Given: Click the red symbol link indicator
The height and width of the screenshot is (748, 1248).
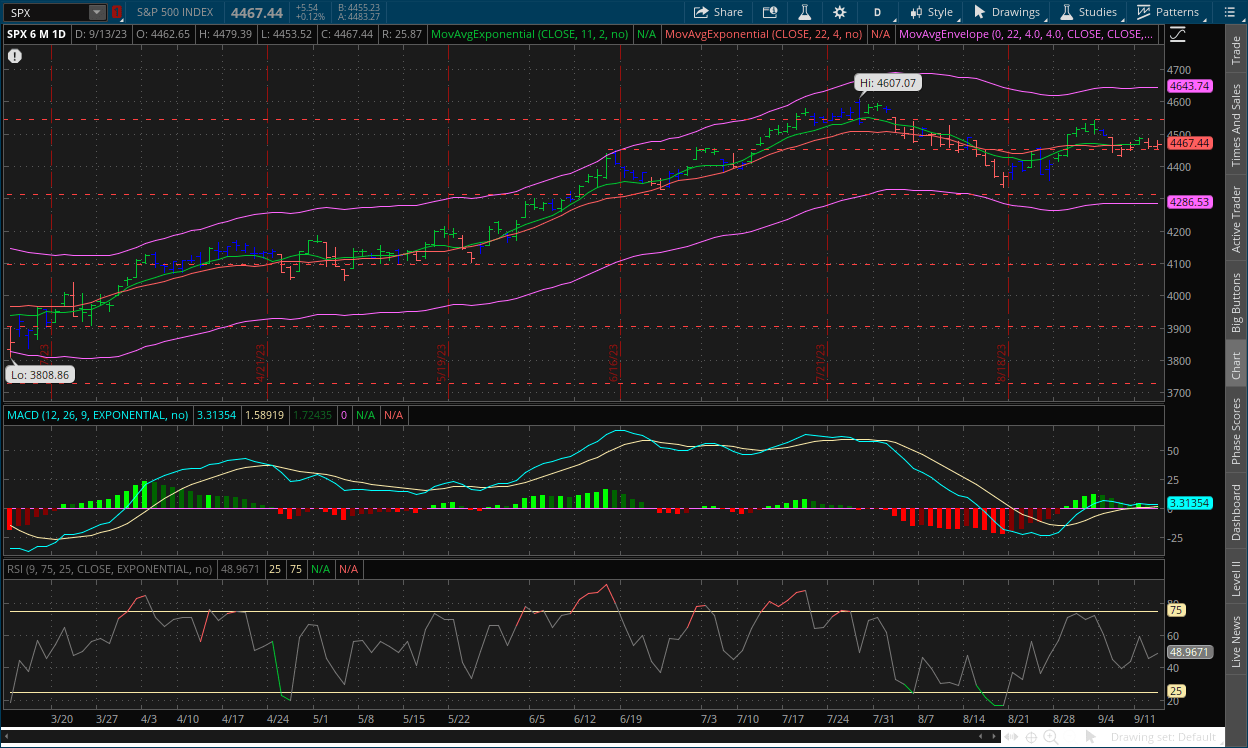Looking at the screenshot, I should coord(116,12).
